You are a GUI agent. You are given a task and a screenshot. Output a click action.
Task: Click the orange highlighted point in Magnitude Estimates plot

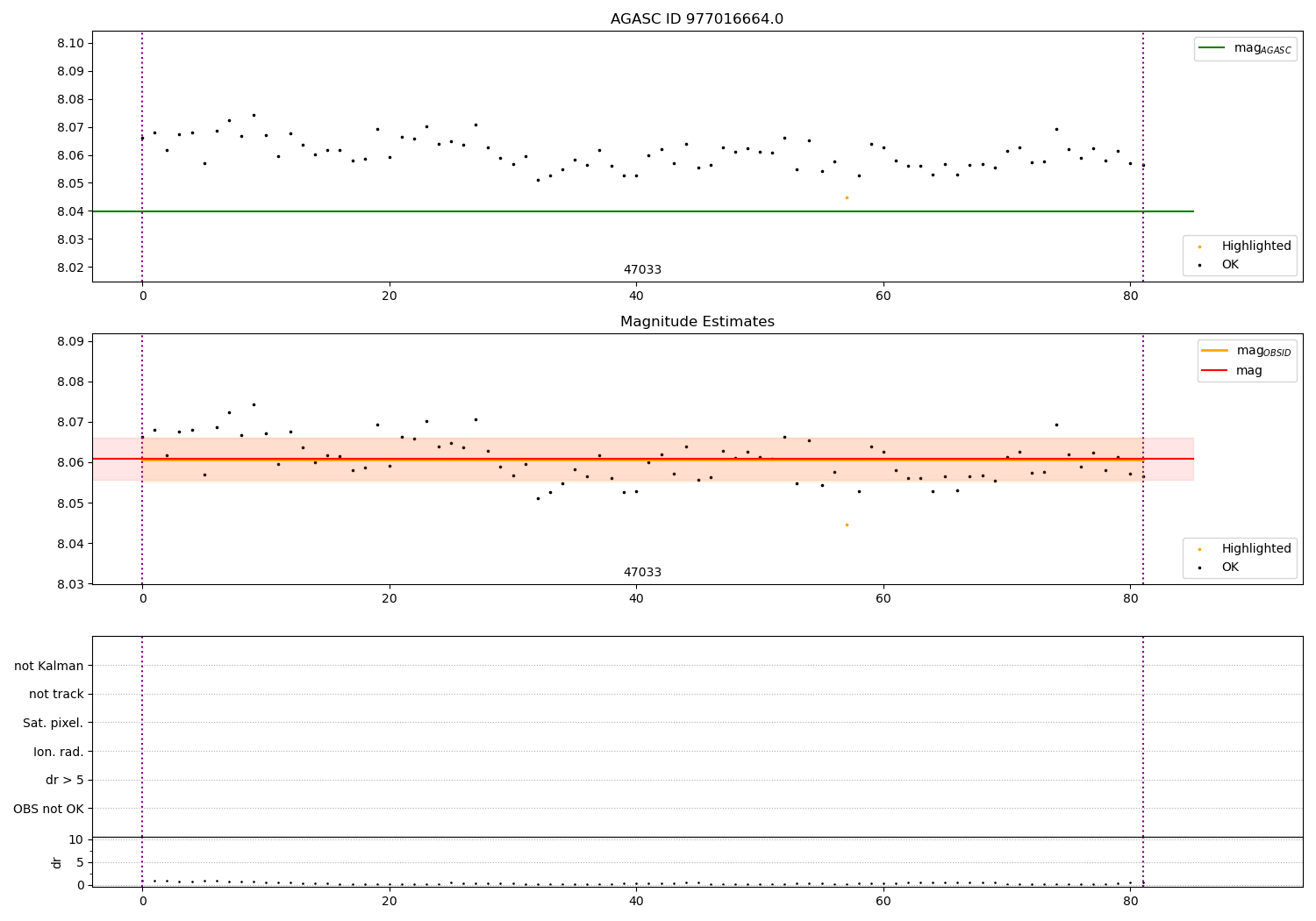847,525
